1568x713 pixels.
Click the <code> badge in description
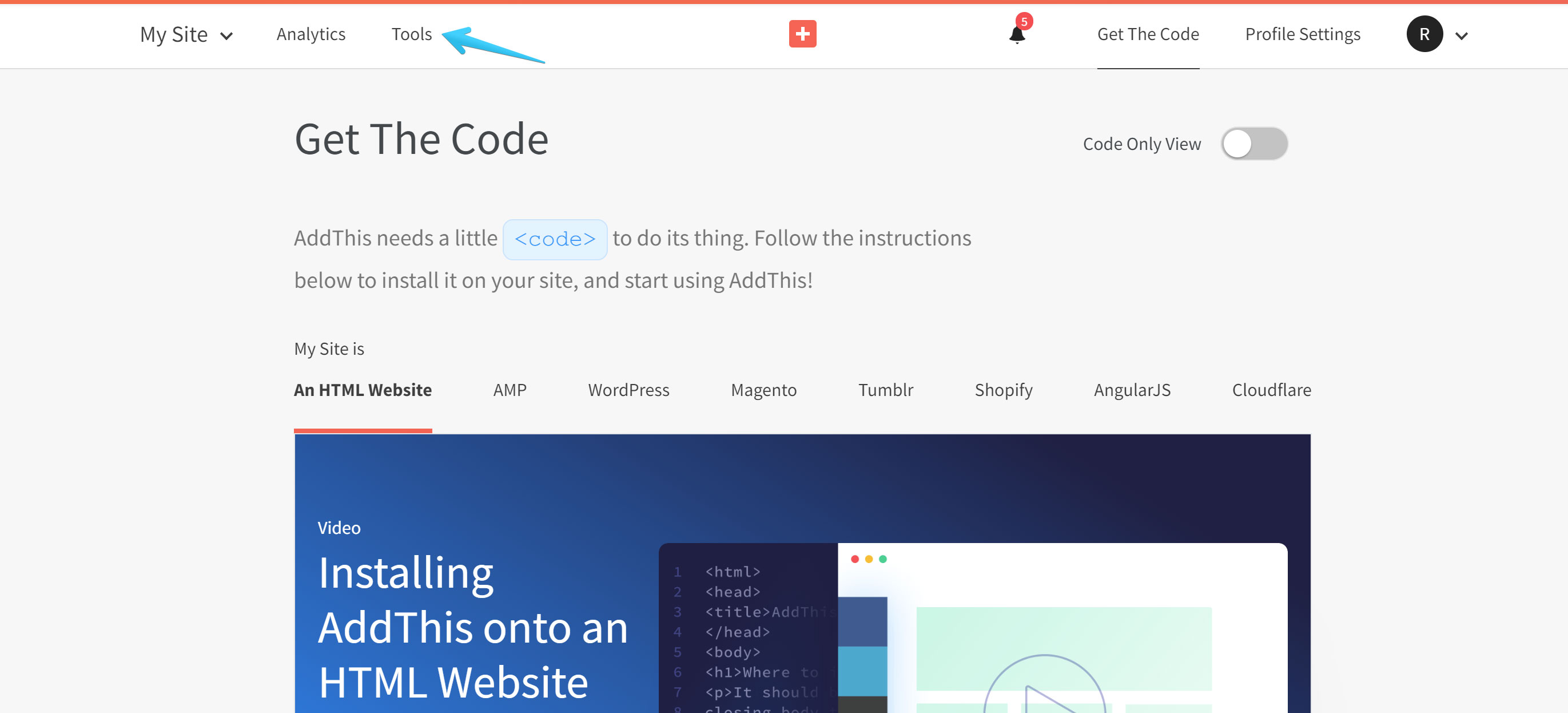tap(555, 239)
